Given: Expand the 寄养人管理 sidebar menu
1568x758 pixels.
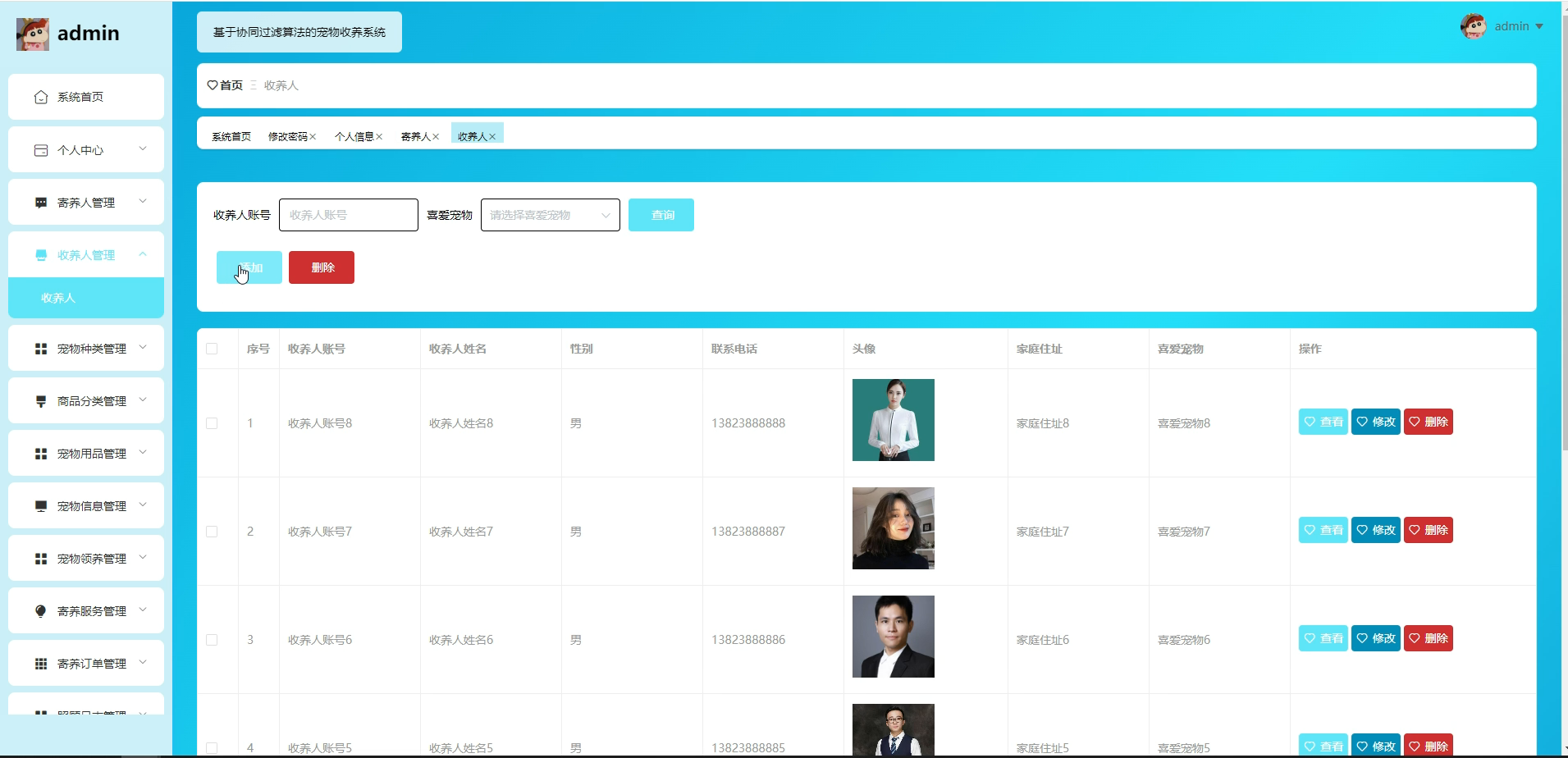Looking at the screenshot, I should tap(143, 202).
